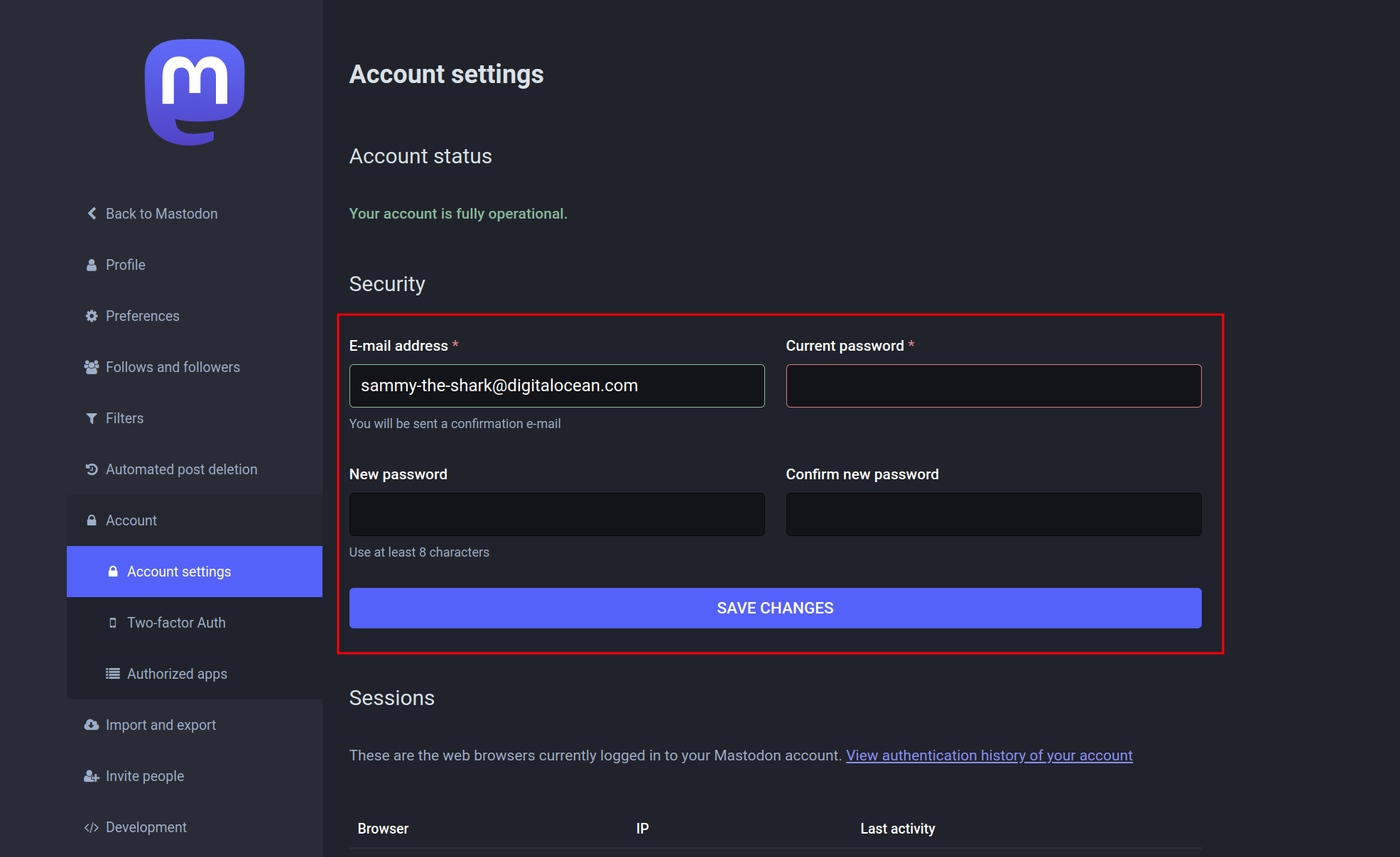1400x857 pixels.
Task: Focus the New password field
Action: coord(557,514)
